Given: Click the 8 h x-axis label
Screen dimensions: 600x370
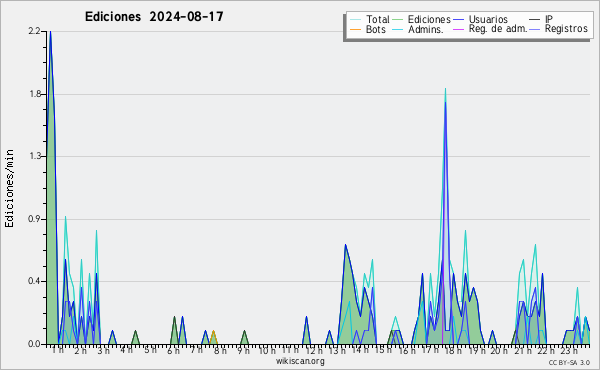Looking at the screenshot, I should click(220, 350).
